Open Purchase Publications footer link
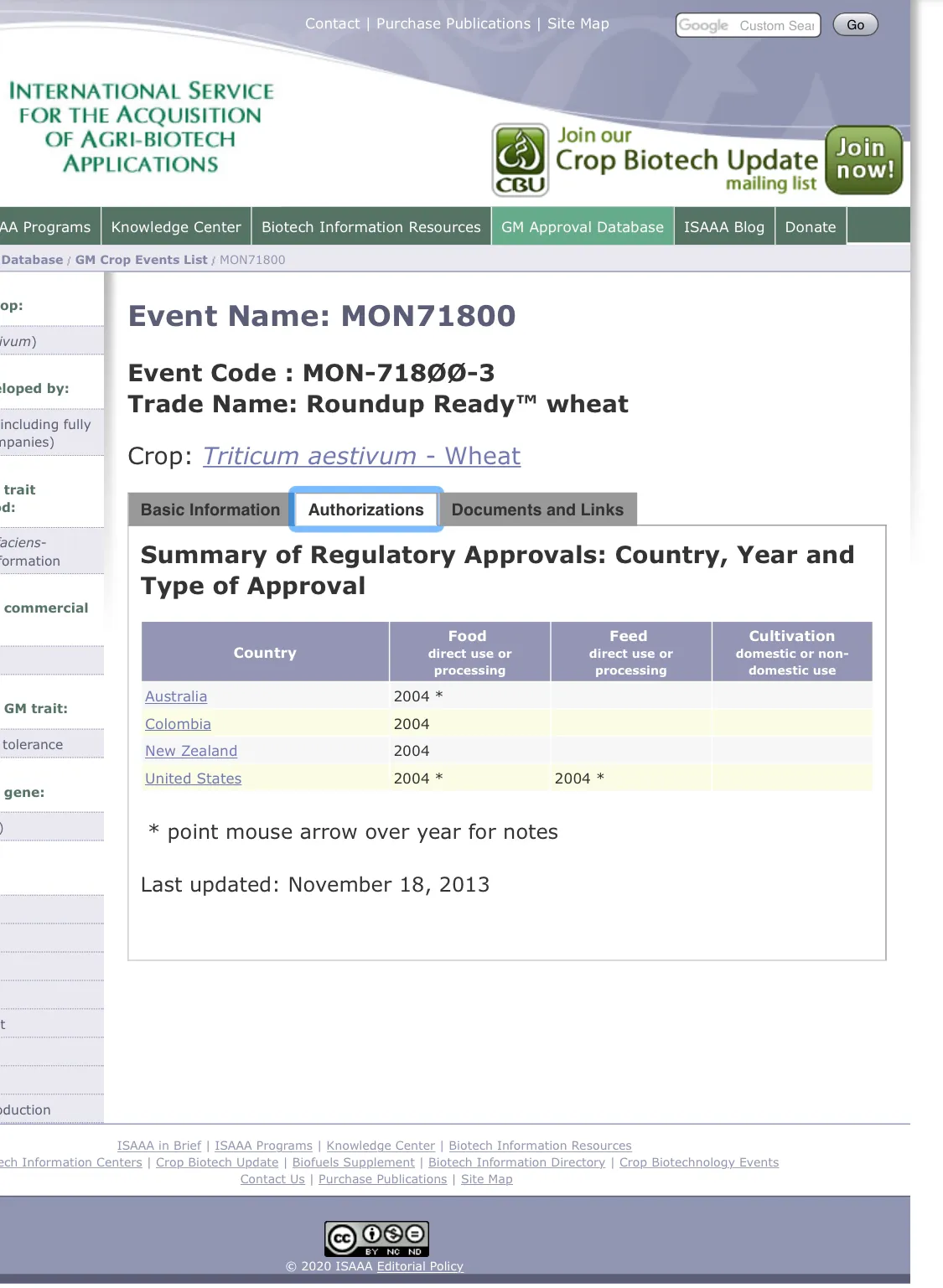The height and width of the screenshot is (1288, 943). (x=383, y=1179)
